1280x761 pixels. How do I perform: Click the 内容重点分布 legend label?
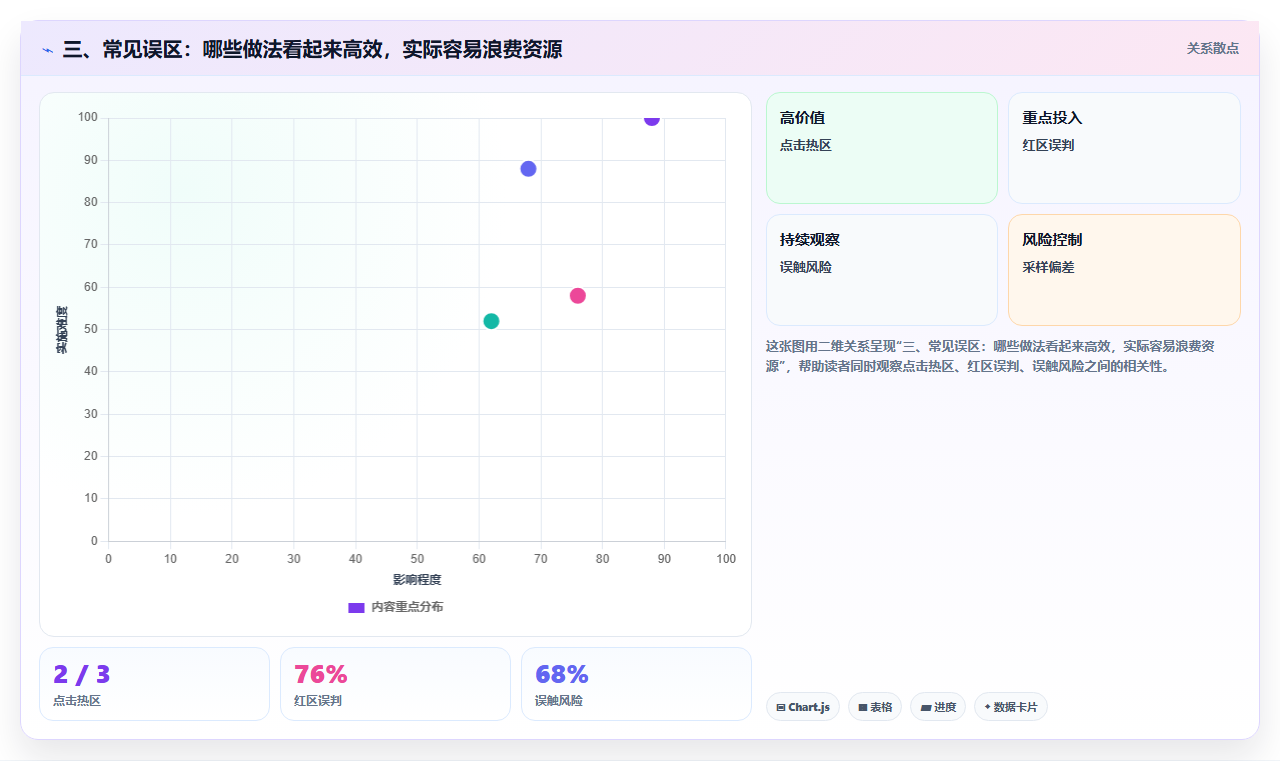click(x=407, y=607)
